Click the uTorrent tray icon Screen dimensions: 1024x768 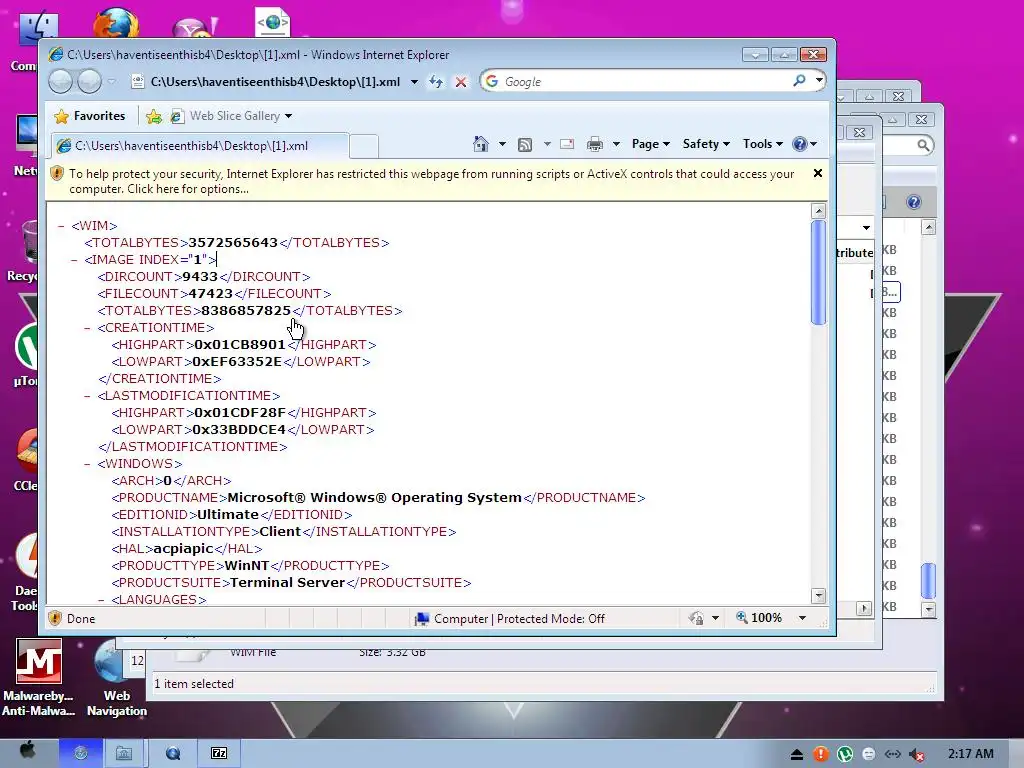tap(845, 754)
